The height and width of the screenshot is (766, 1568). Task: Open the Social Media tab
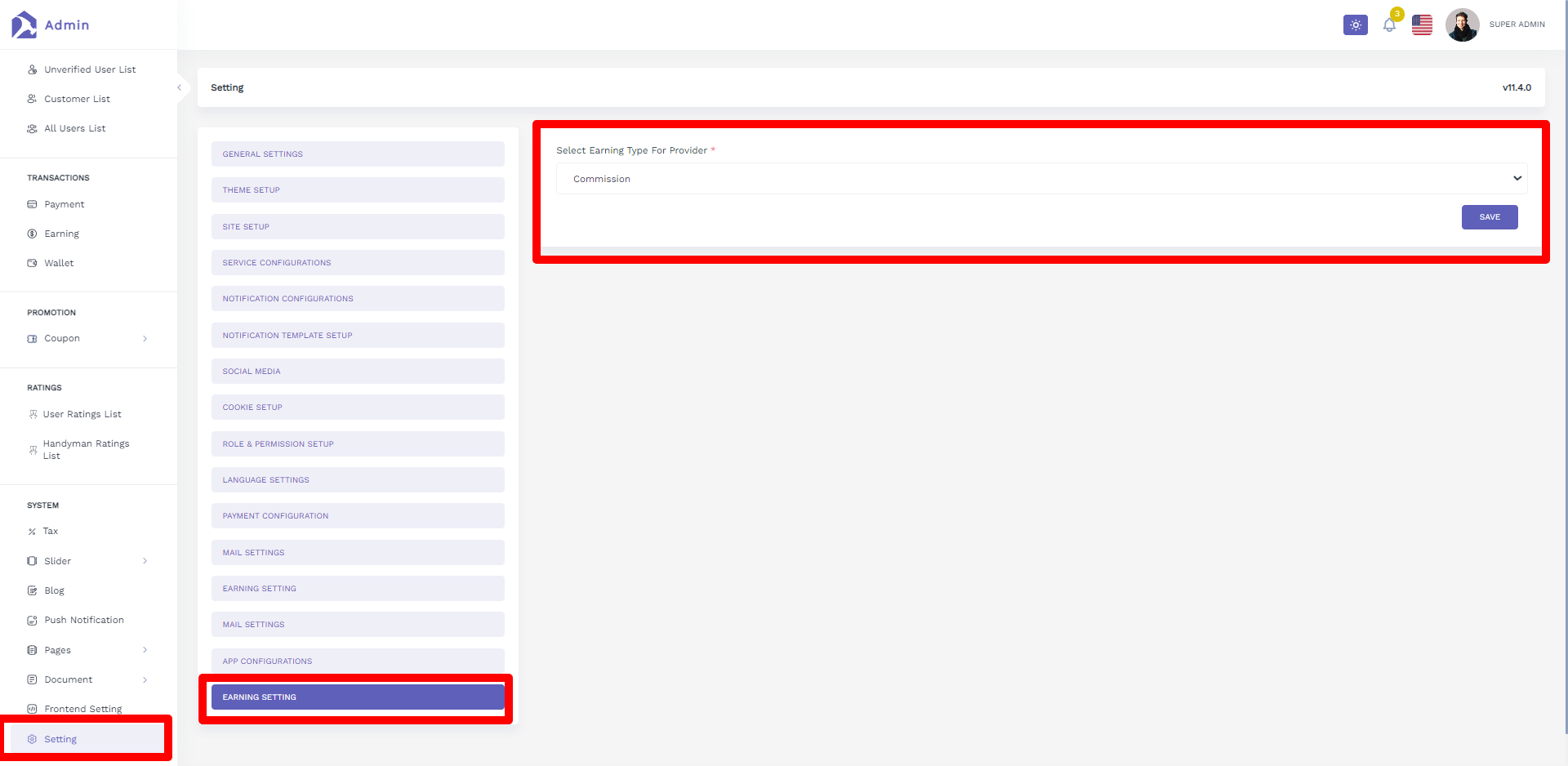358,371
